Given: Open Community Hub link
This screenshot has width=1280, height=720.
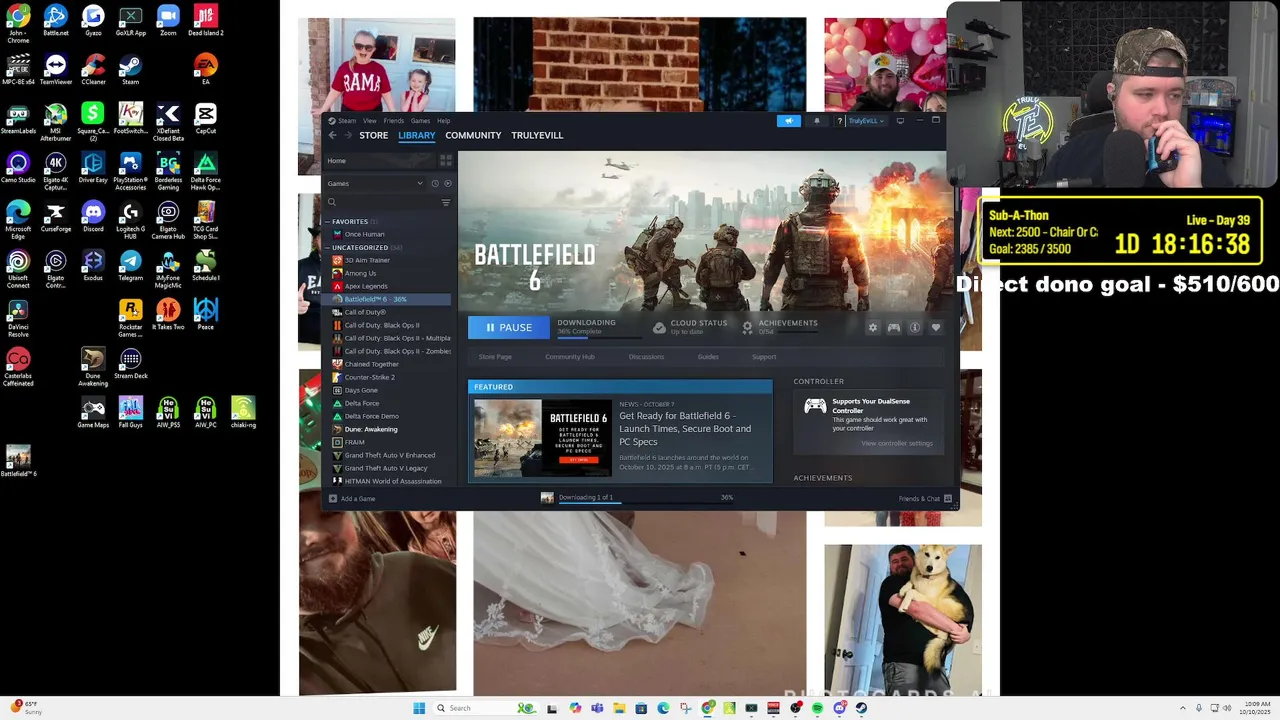Looking at the screenshot, I should coord(570,357).
